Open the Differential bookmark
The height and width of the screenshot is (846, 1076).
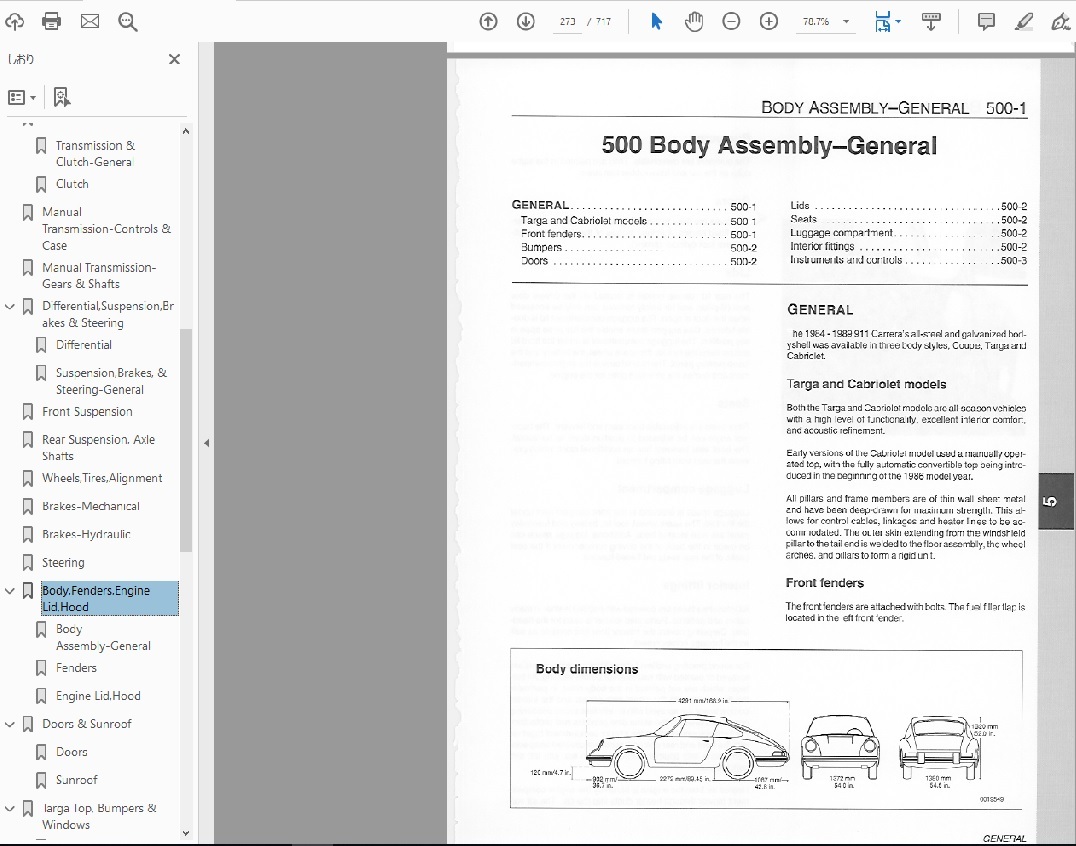[x=84, y=345]
